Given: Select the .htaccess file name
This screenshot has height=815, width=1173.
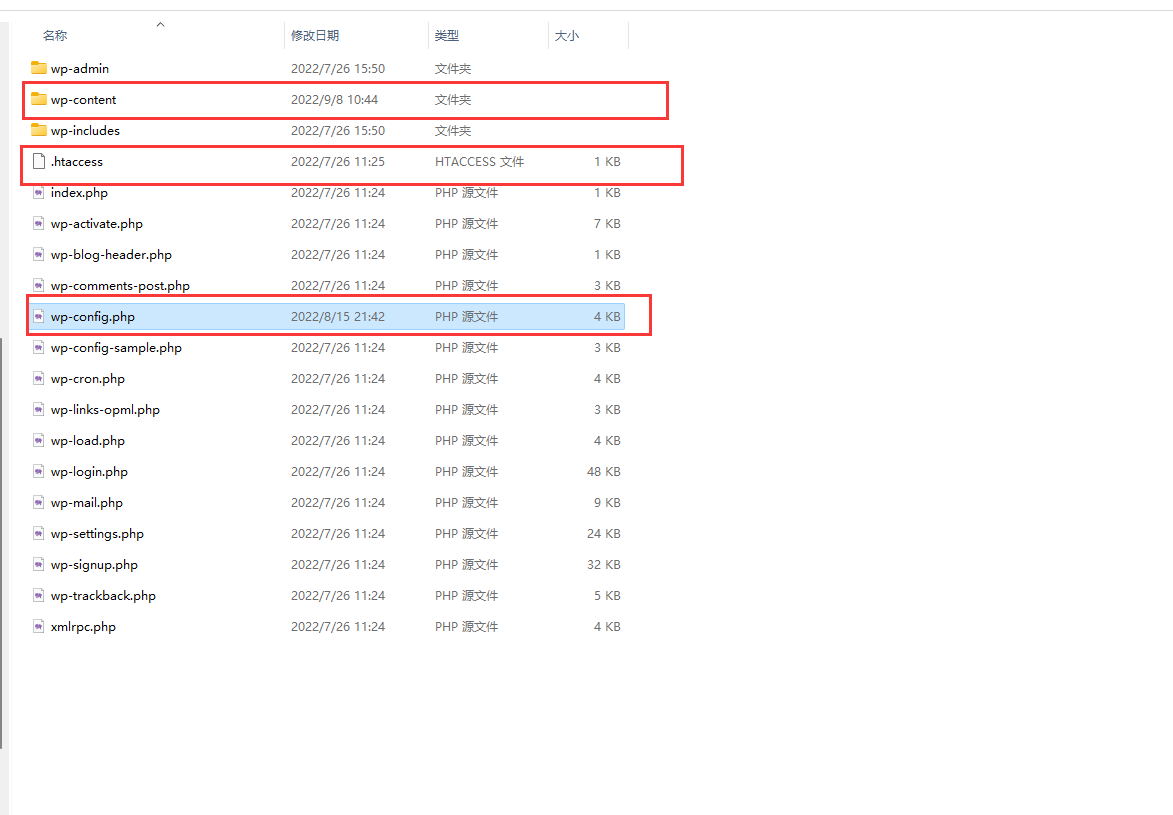Looking at the screenshot, I should click(77, 162).
